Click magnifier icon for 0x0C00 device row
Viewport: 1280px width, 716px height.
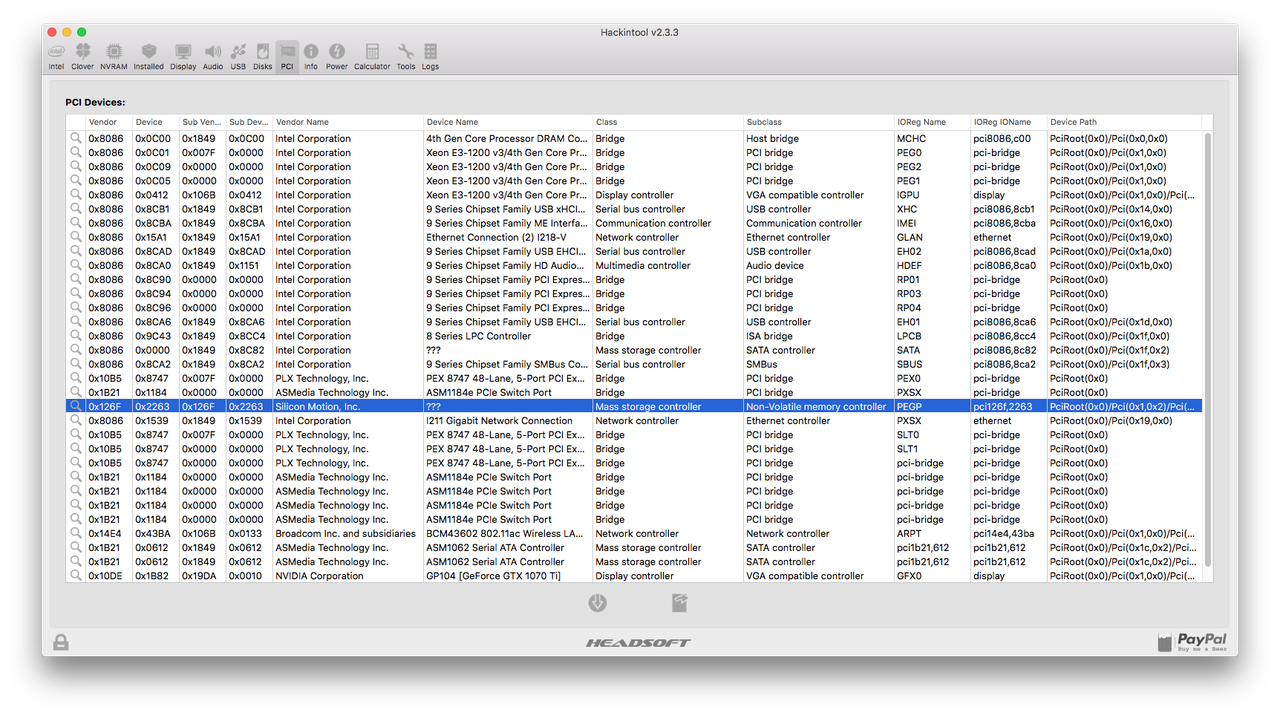pos(75,139)
